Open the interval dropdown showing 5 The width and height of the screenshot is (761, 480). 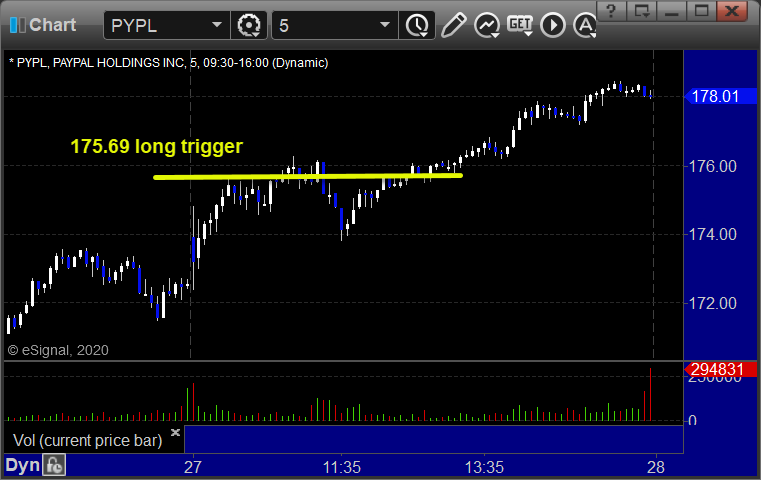[x=385, y=25]
